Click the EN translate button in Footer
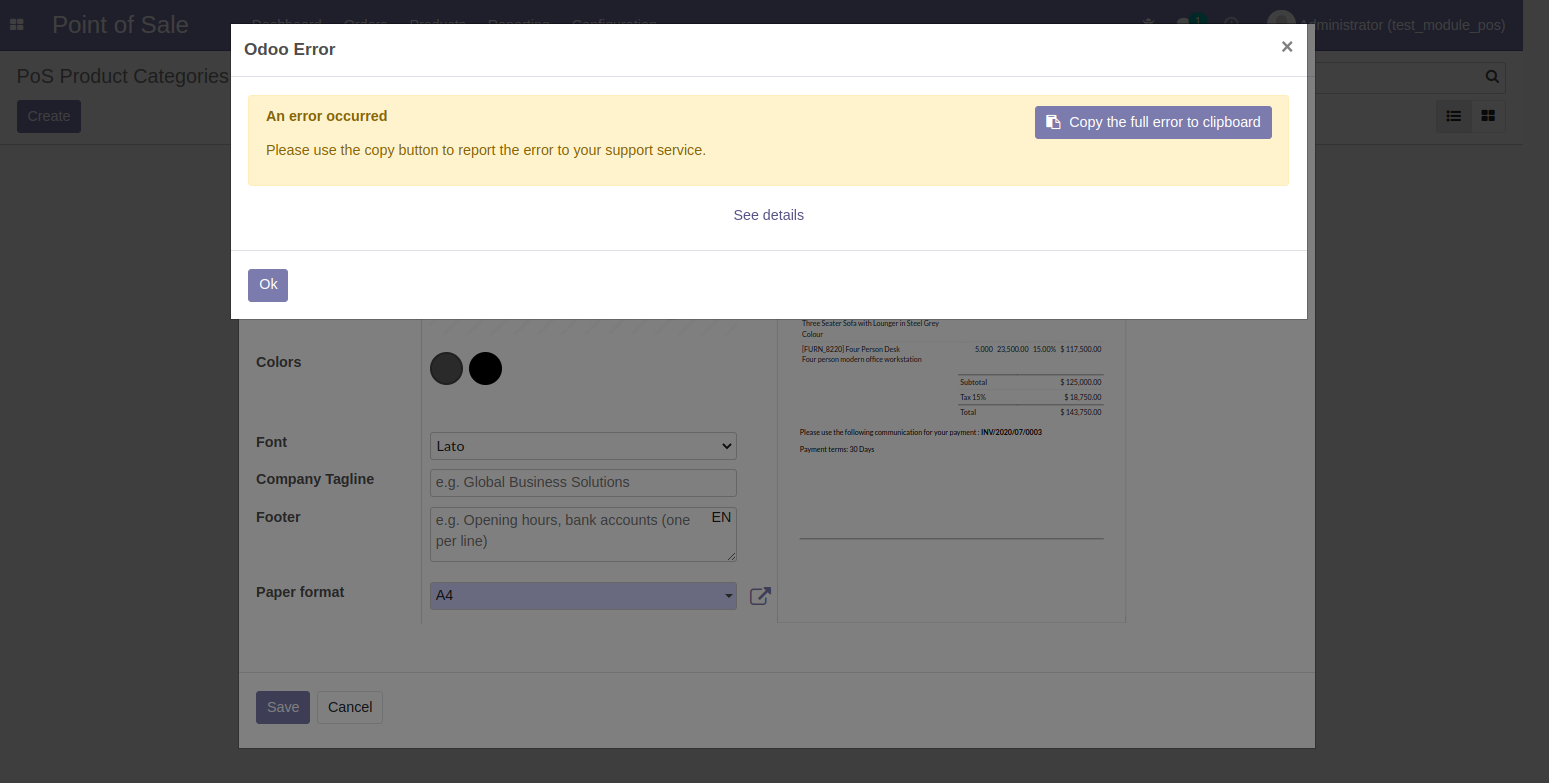The width and height of the screenshot is (1549, 783). [x=721, y=517]
